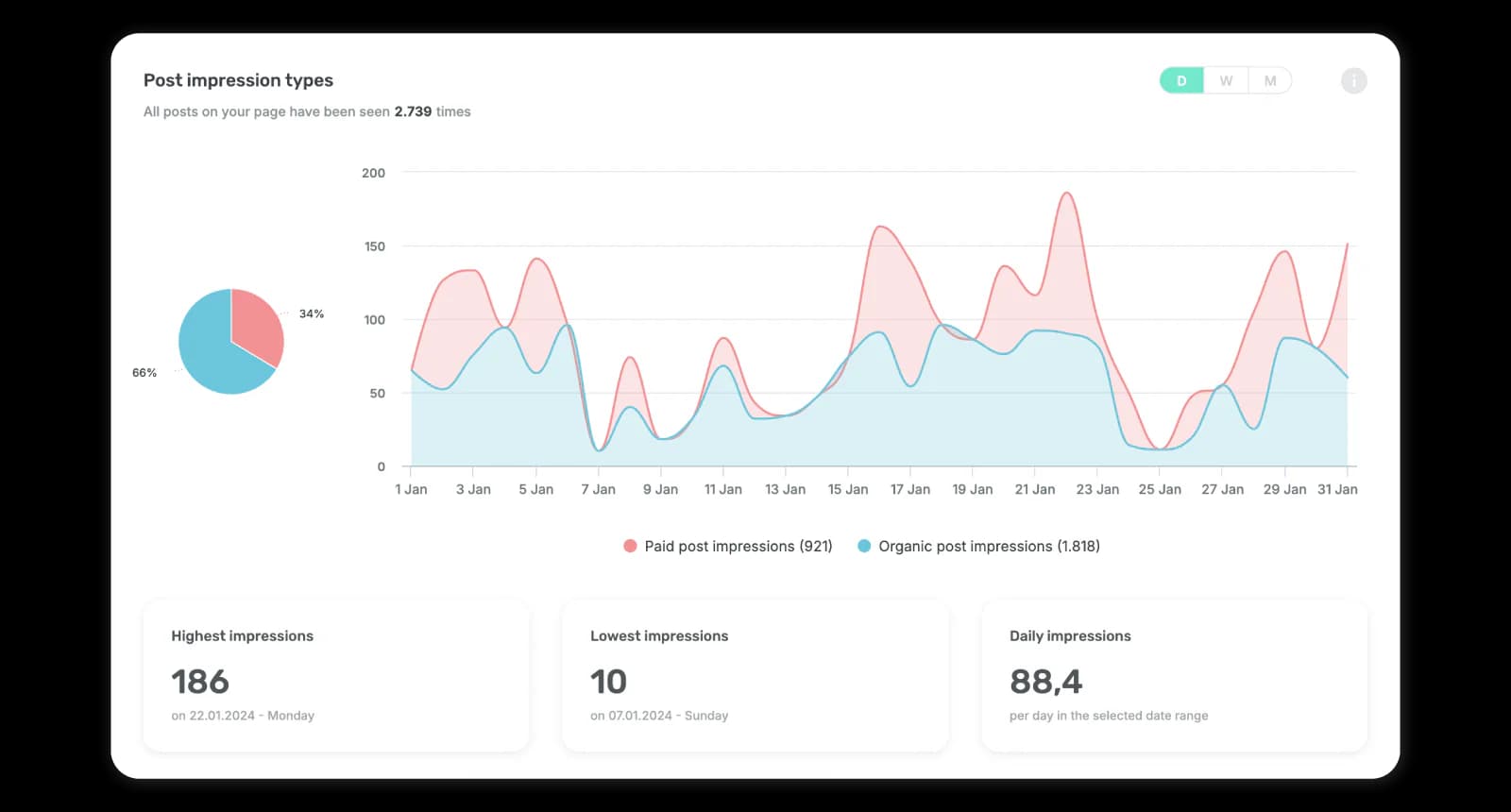Screen dimensions: 1511x812
Task: Click the 31 Jan axis label
Action: tap(1337, 489)
